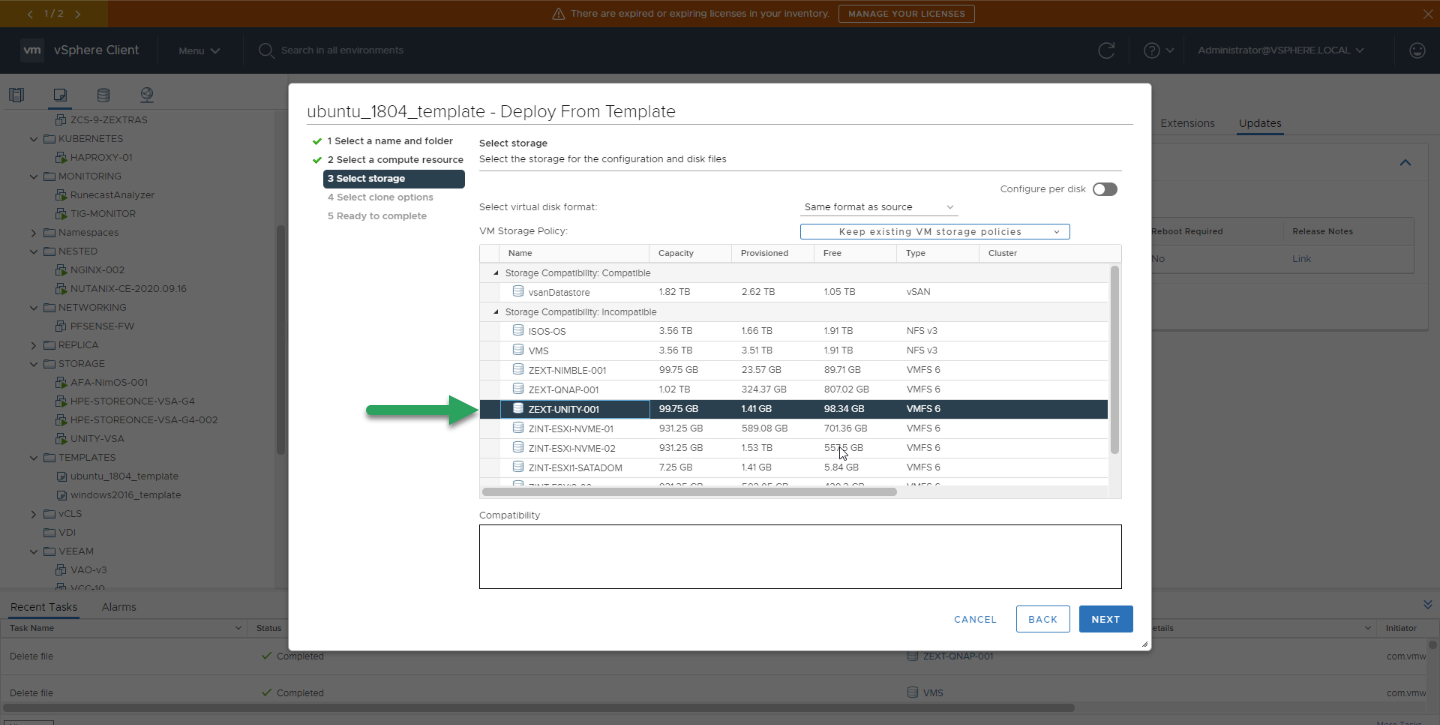Dismiss the license warning banner with X
Screen dimensions: 1440x725
pyautogui.click(x=1427, y=14)
